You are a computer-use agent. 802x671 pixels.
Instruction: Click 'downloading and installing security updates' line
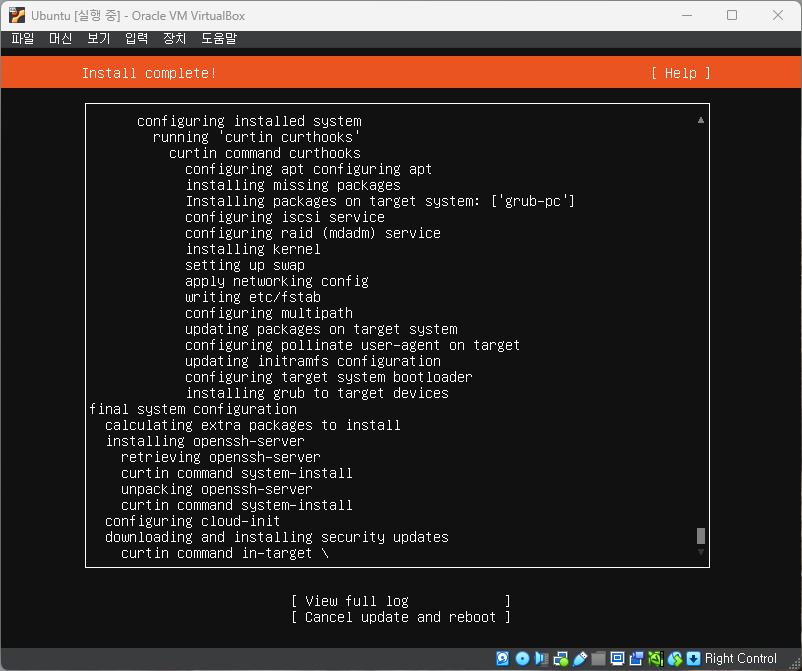coord(277,537)
